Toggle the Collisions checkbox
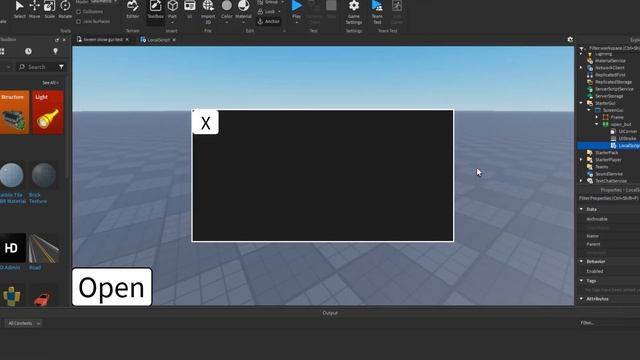The width and height of the screenshot is (640, 360). click(x=79, y=12)
